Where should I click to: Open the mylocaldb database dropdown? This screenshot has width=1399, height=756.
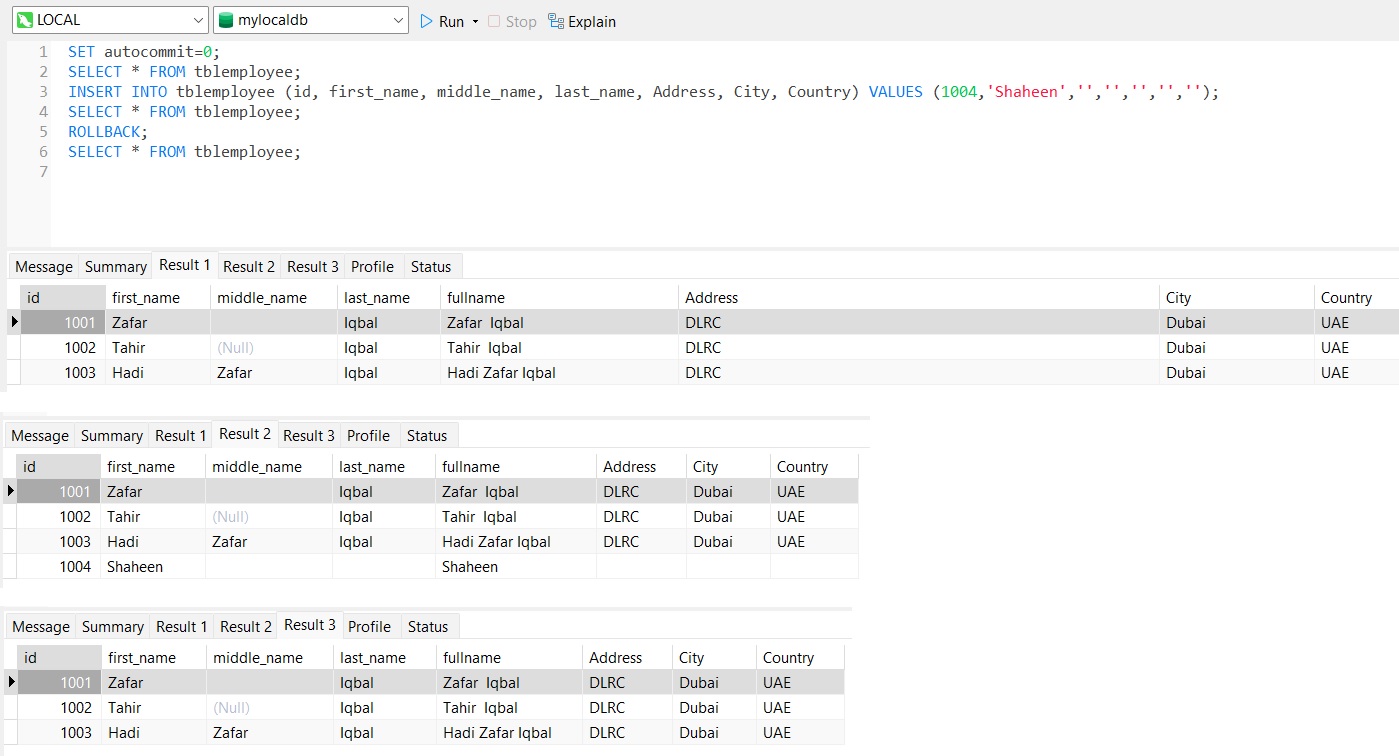pyautogui.click(x=399, y=19)
